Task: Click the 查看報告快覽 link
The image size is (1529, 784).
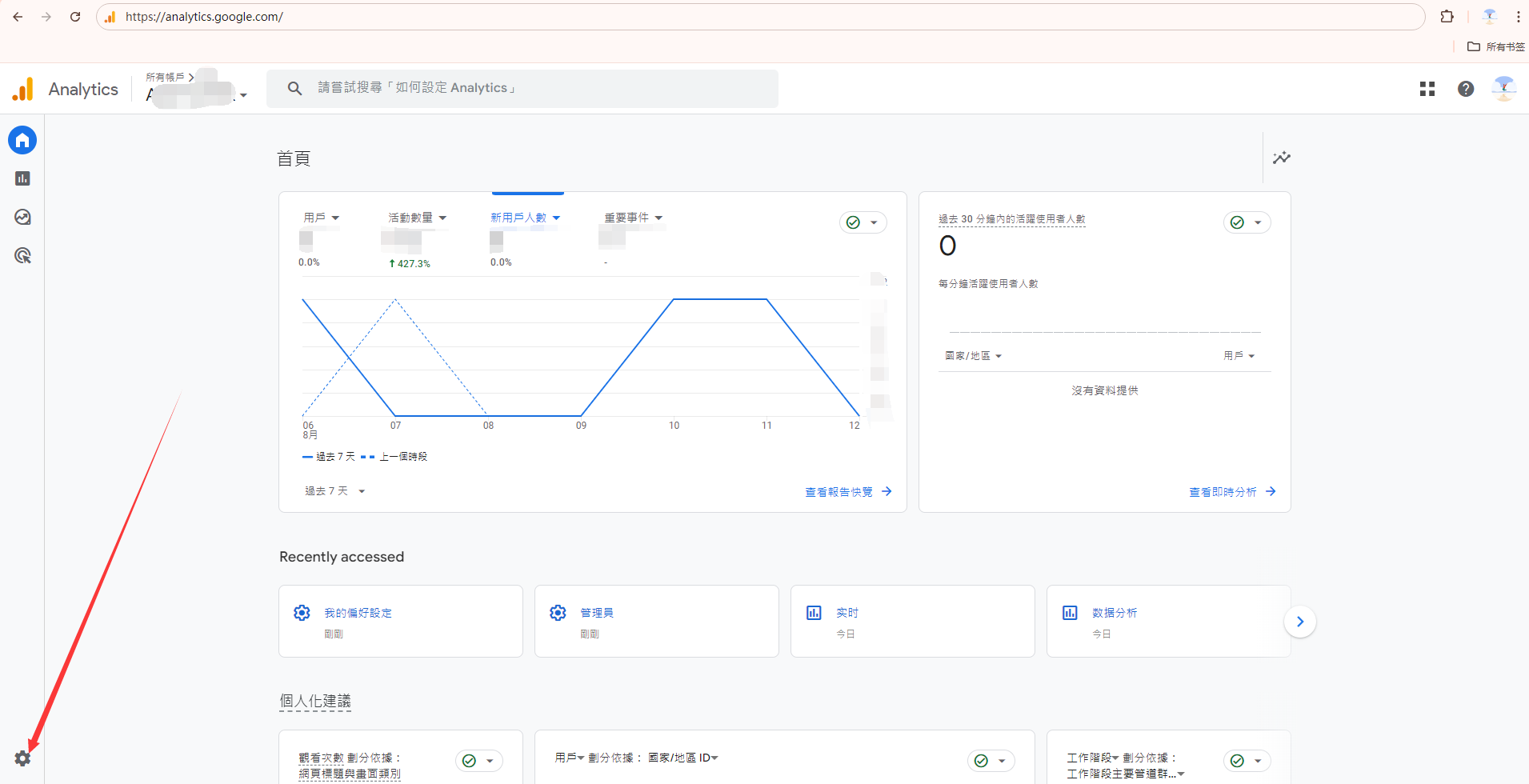Action: (x=847, y=492)
